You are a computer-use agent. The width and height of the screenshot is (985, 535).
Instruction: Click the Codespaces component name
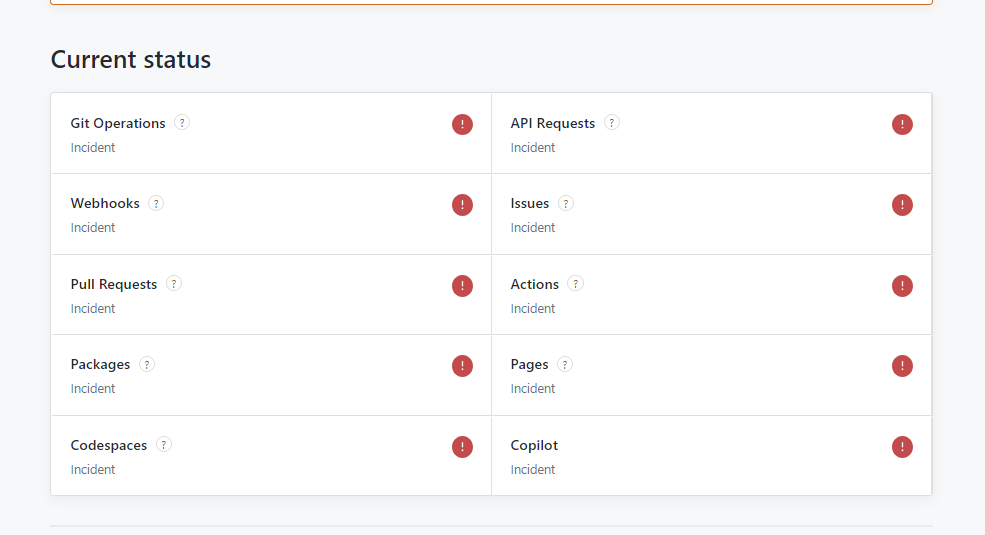pos(109,446)
